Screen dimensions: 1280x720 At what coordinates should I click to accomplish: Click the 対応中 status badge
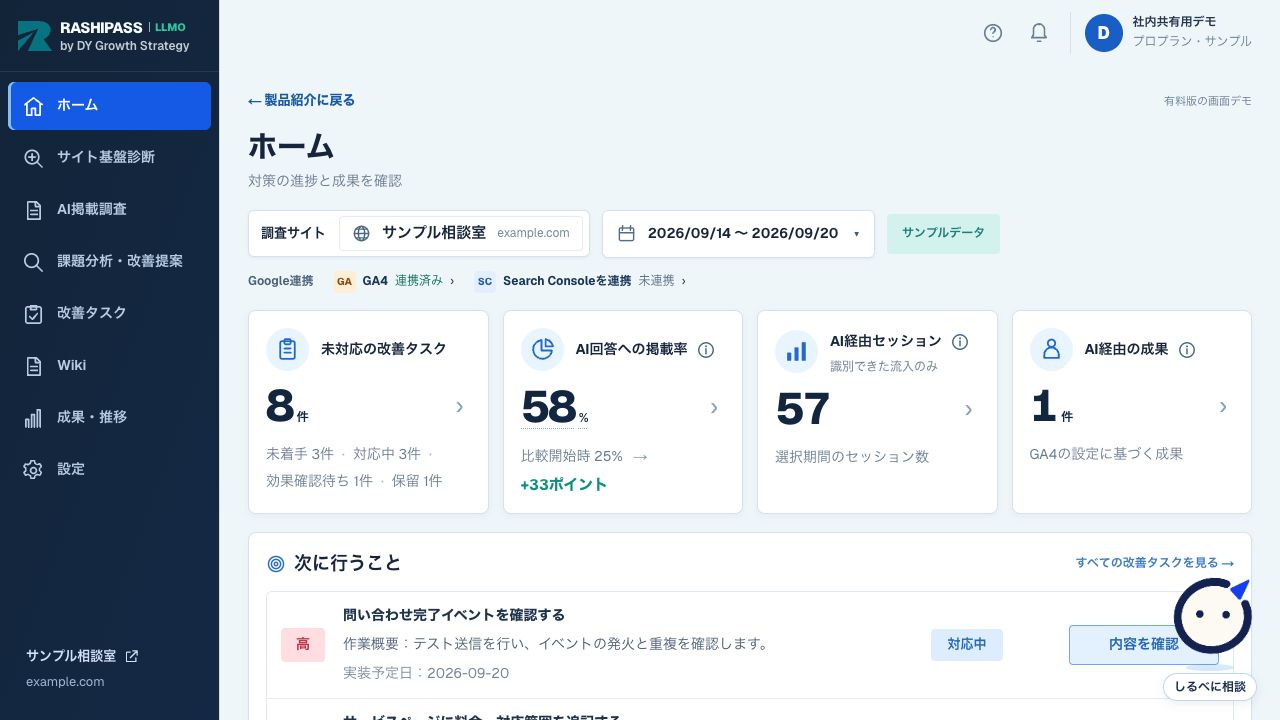point(967,645)
